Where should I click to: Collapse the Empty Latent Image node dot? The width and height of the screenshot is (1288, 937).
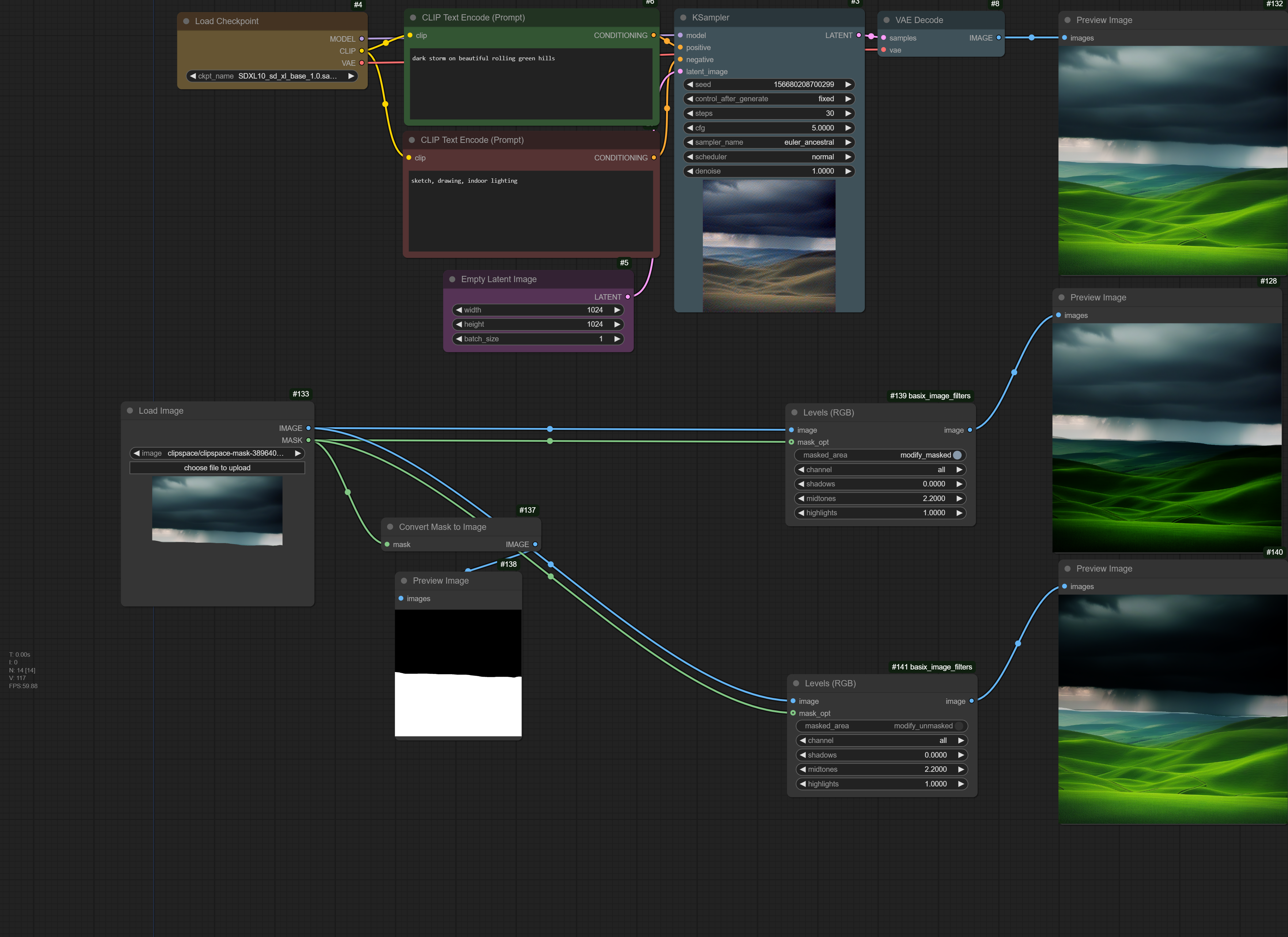point(452,279)
